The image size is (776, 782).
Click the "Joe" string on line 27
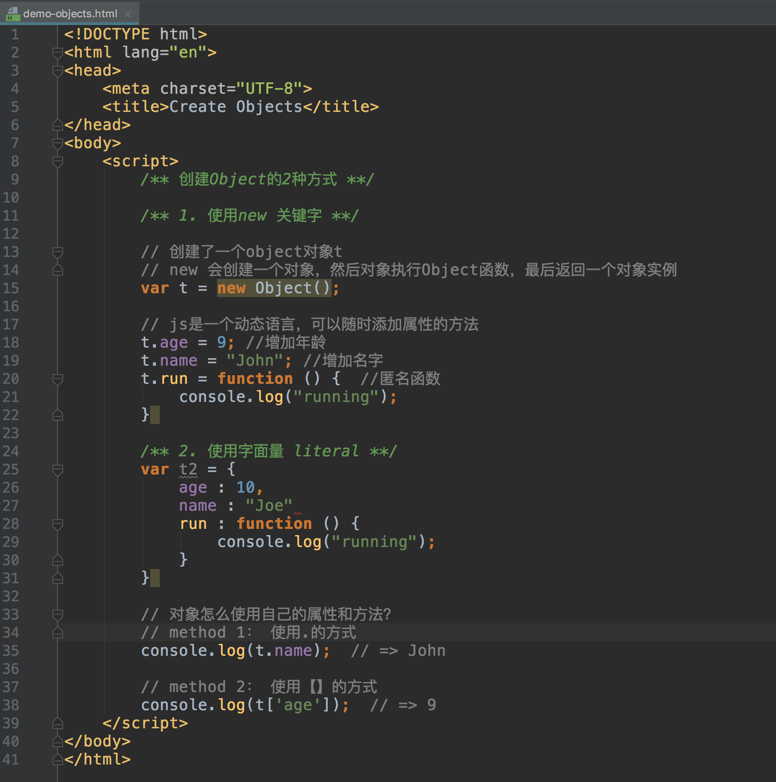pos(269,506)
